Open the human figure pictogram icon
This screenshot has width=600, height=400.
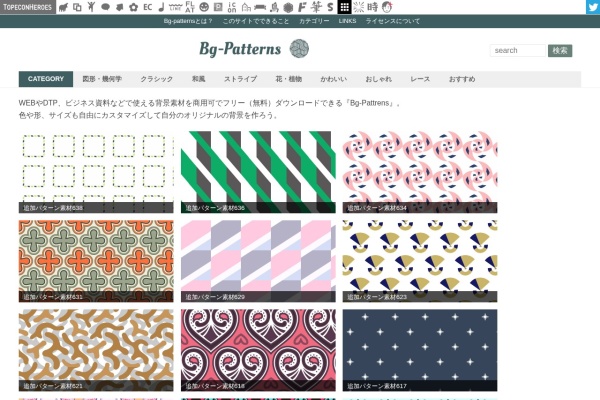[x=91, y=7]
